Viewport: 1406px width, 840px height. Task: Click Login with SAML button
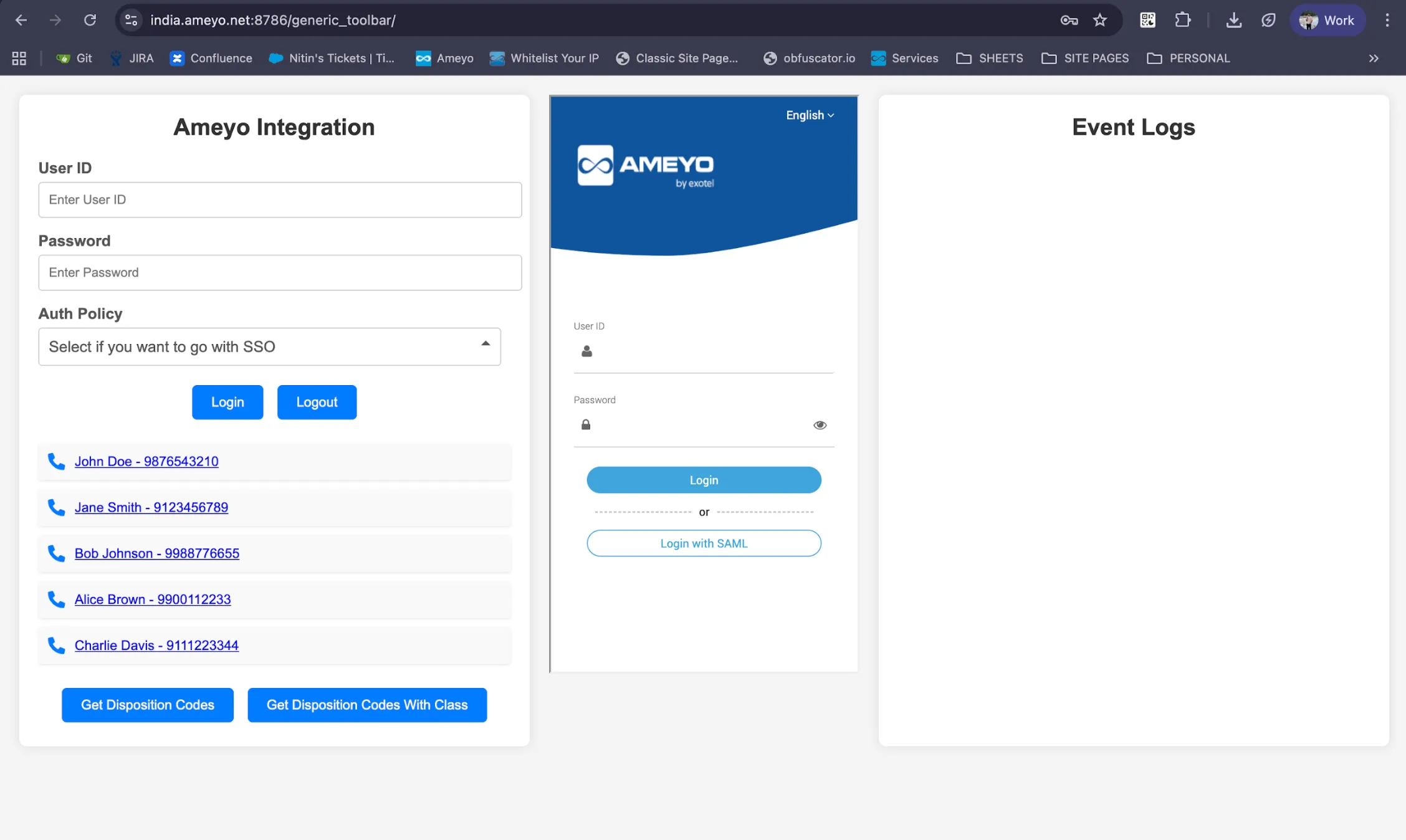704,543
